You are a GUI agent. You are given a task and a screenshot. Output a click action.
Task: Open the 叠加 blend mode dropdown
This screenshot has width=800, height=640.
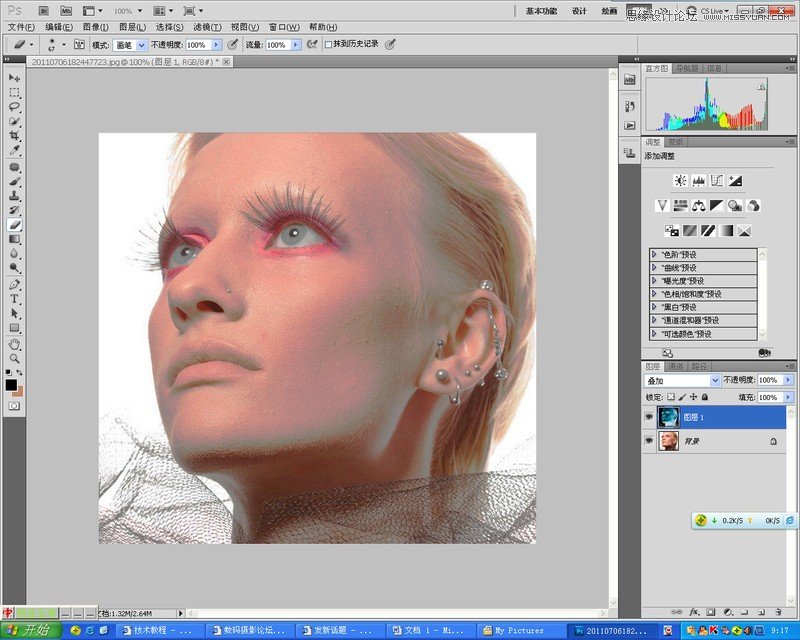[x=680, y=381]
